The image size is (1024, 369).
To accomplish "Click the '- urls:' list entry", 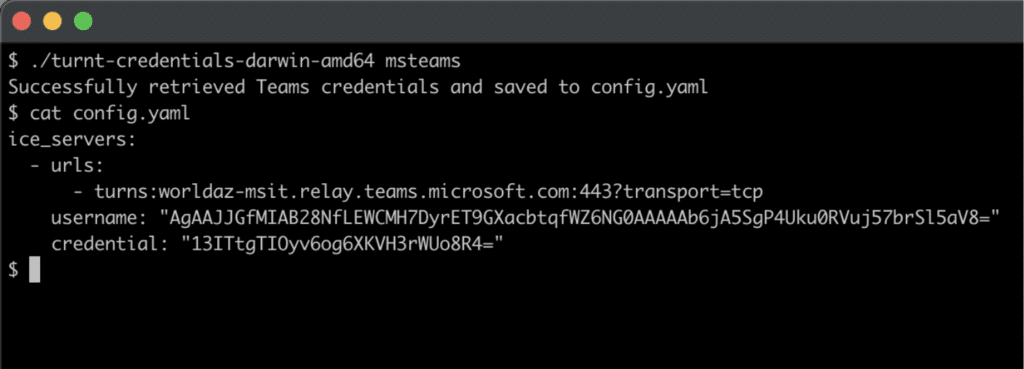I will pyautogui.click(x=67, y=166).
